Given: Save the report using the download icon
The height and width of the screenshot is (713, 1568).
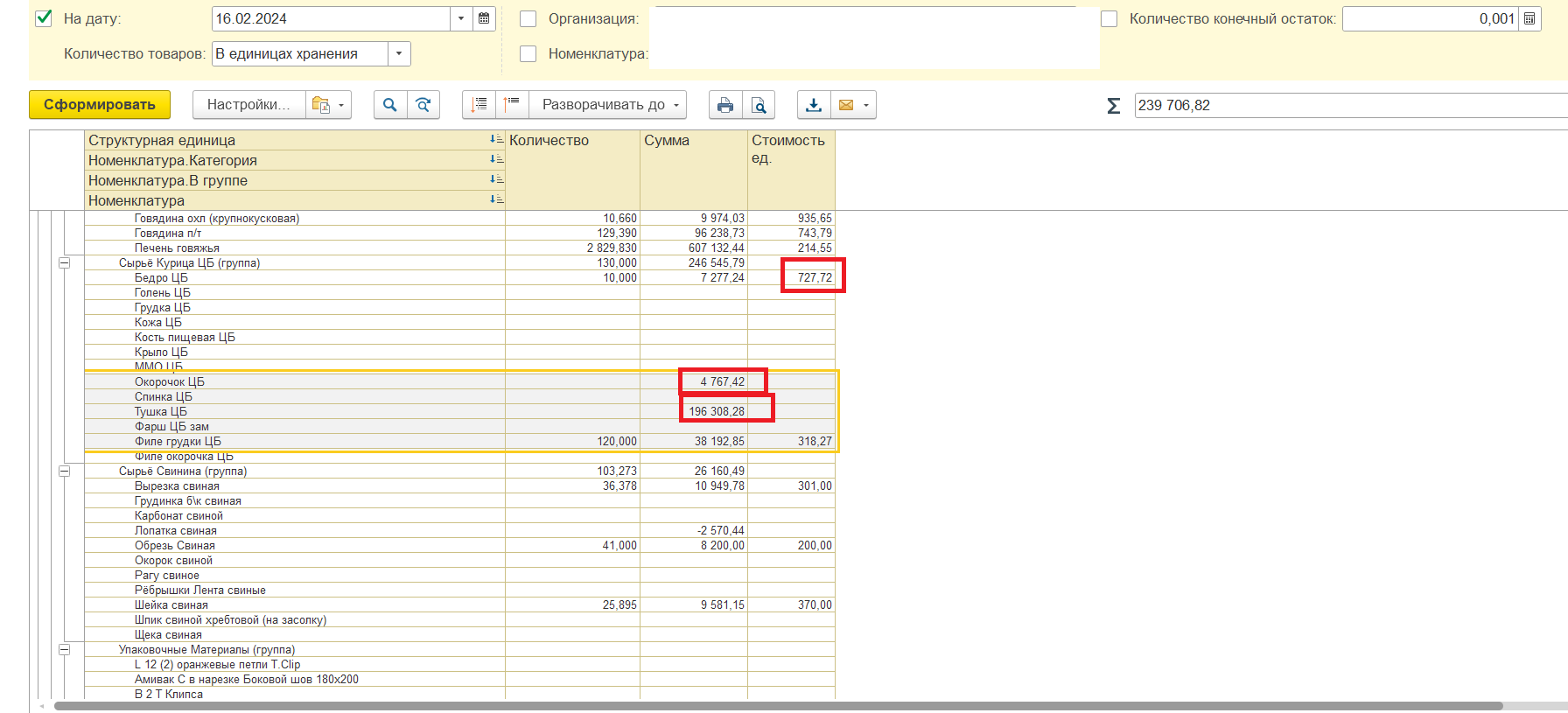Looking at the screenshot, I should click(814, 105).
